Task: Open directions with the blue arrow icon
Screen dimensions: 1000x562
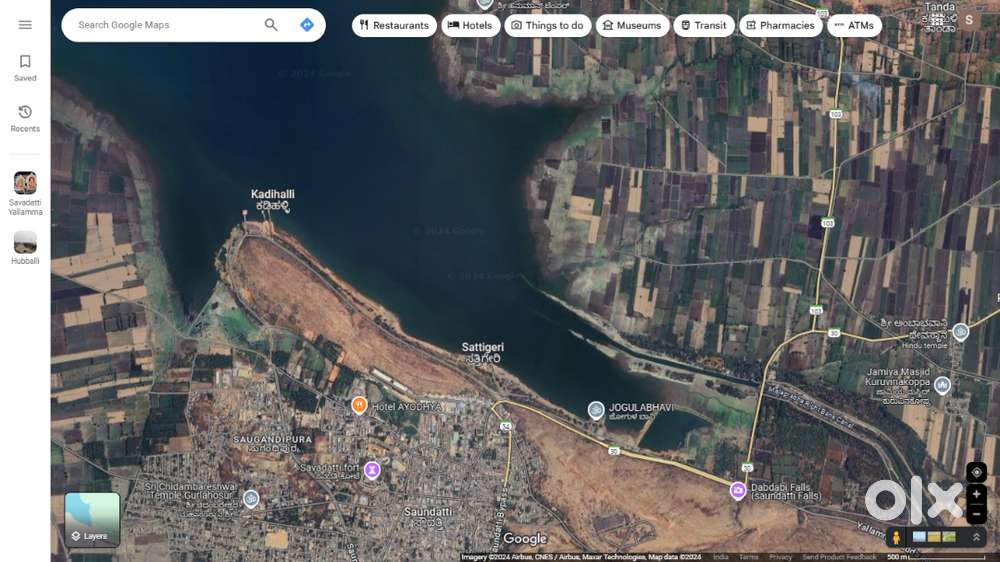Action: point(307,25)
